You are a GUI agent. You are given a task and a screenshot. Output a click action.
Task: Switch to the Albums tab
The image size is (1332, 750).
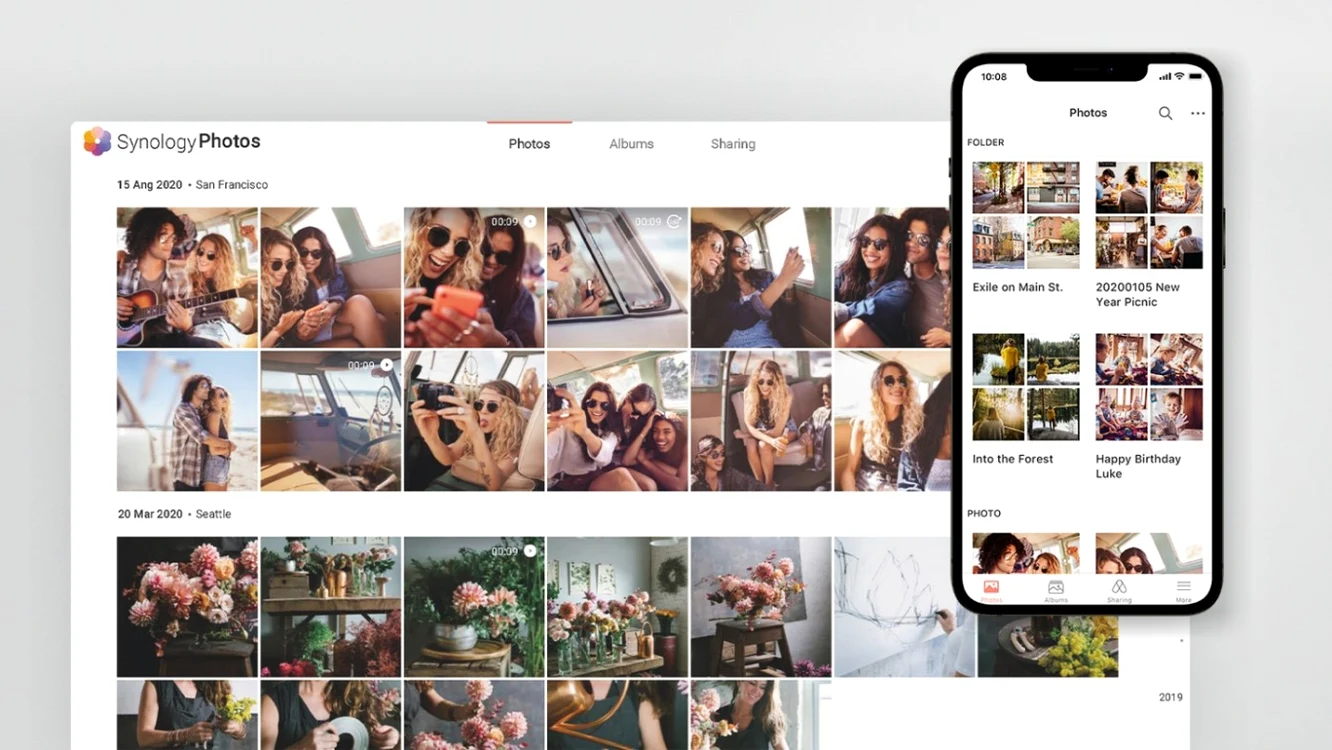(631, 144)
